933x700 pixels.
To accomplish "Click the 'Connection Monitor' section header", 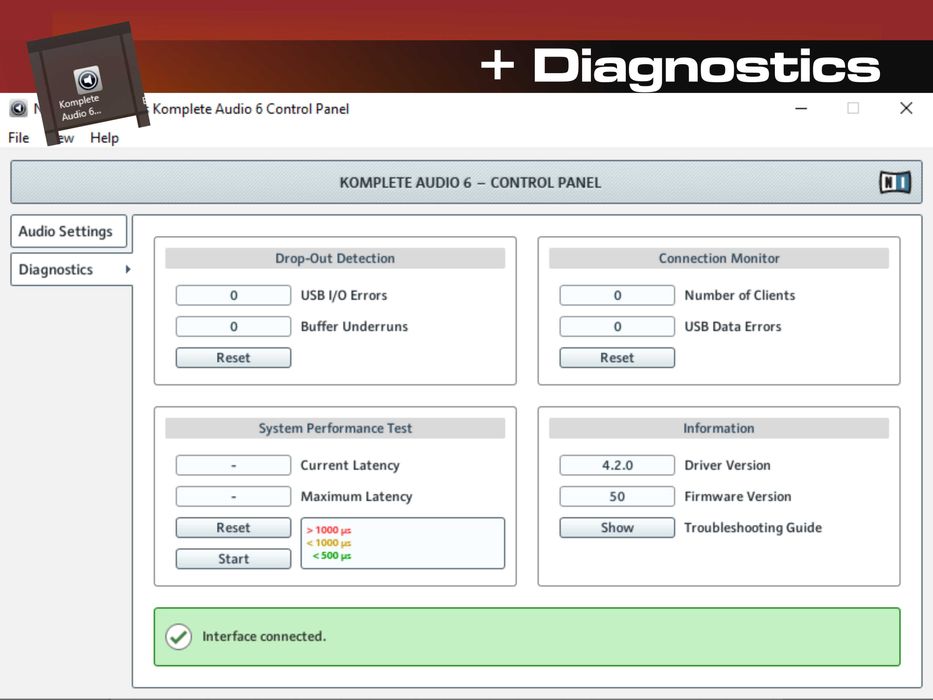I will coord(719,258).
